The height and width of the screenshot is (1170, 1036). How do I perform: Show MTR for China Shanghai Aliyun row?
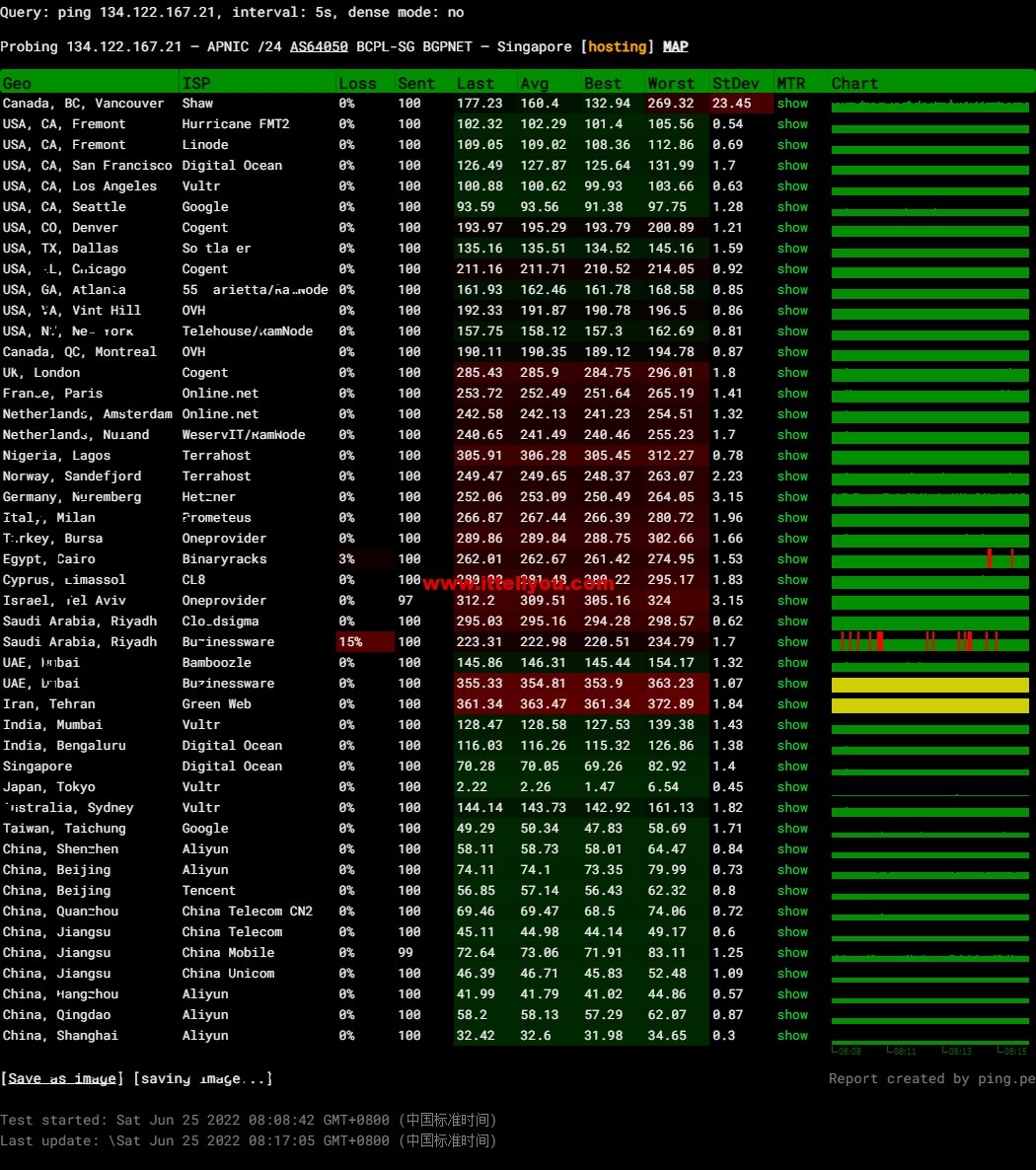click(792, 1036)
